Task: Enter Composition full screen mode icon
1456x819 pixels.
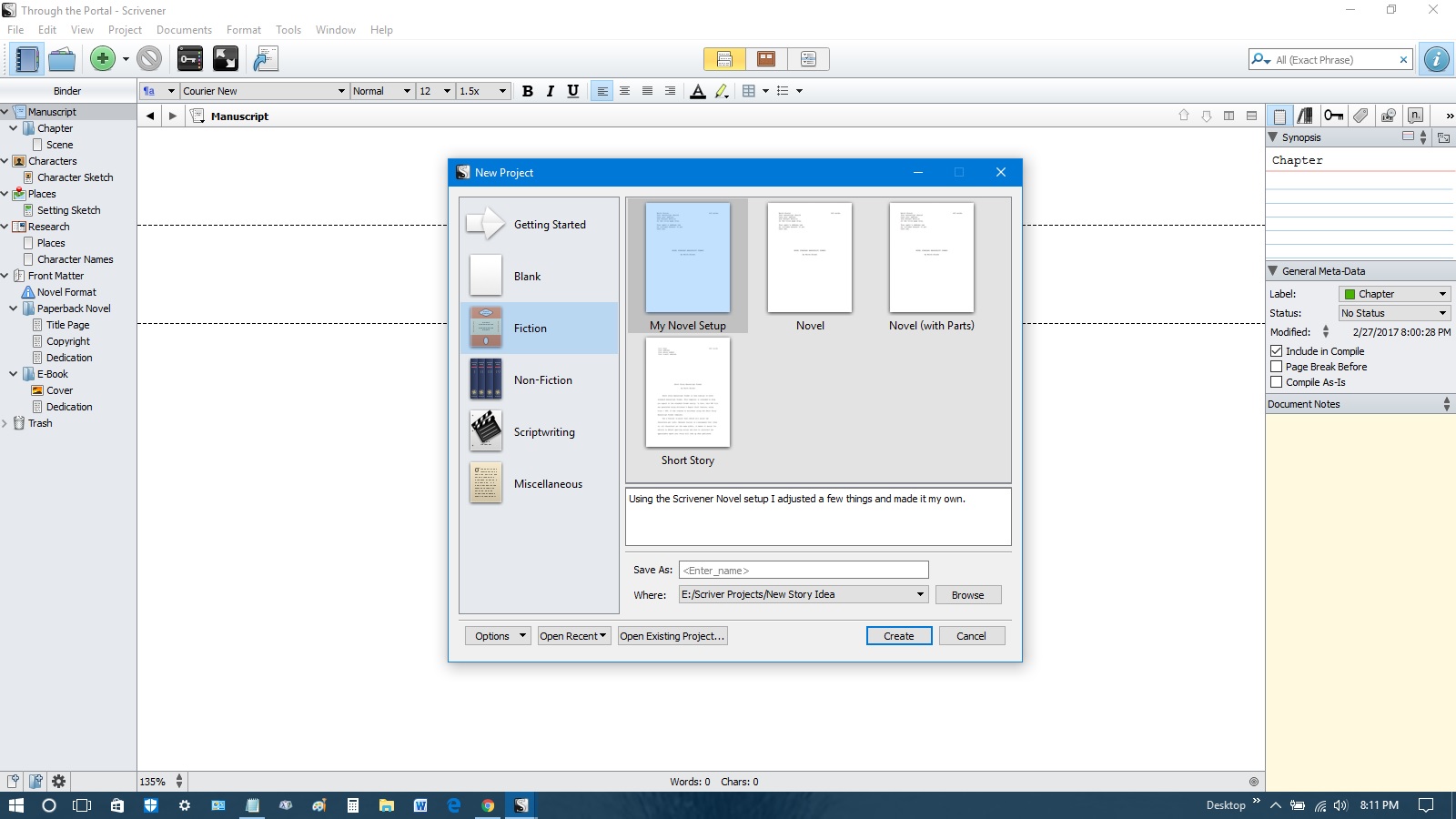Action: pyautogui.click(x=225, y=59)
